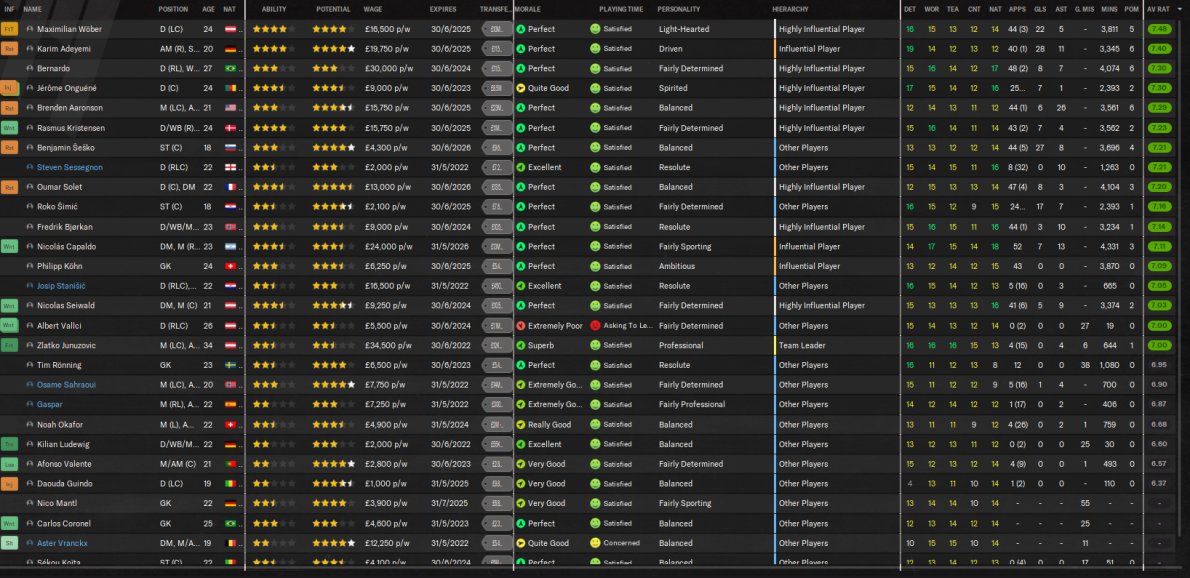Click Kilian Ludewig's Trn status badge
This screenshot has width=1190, height=578.
pos(9,444)
